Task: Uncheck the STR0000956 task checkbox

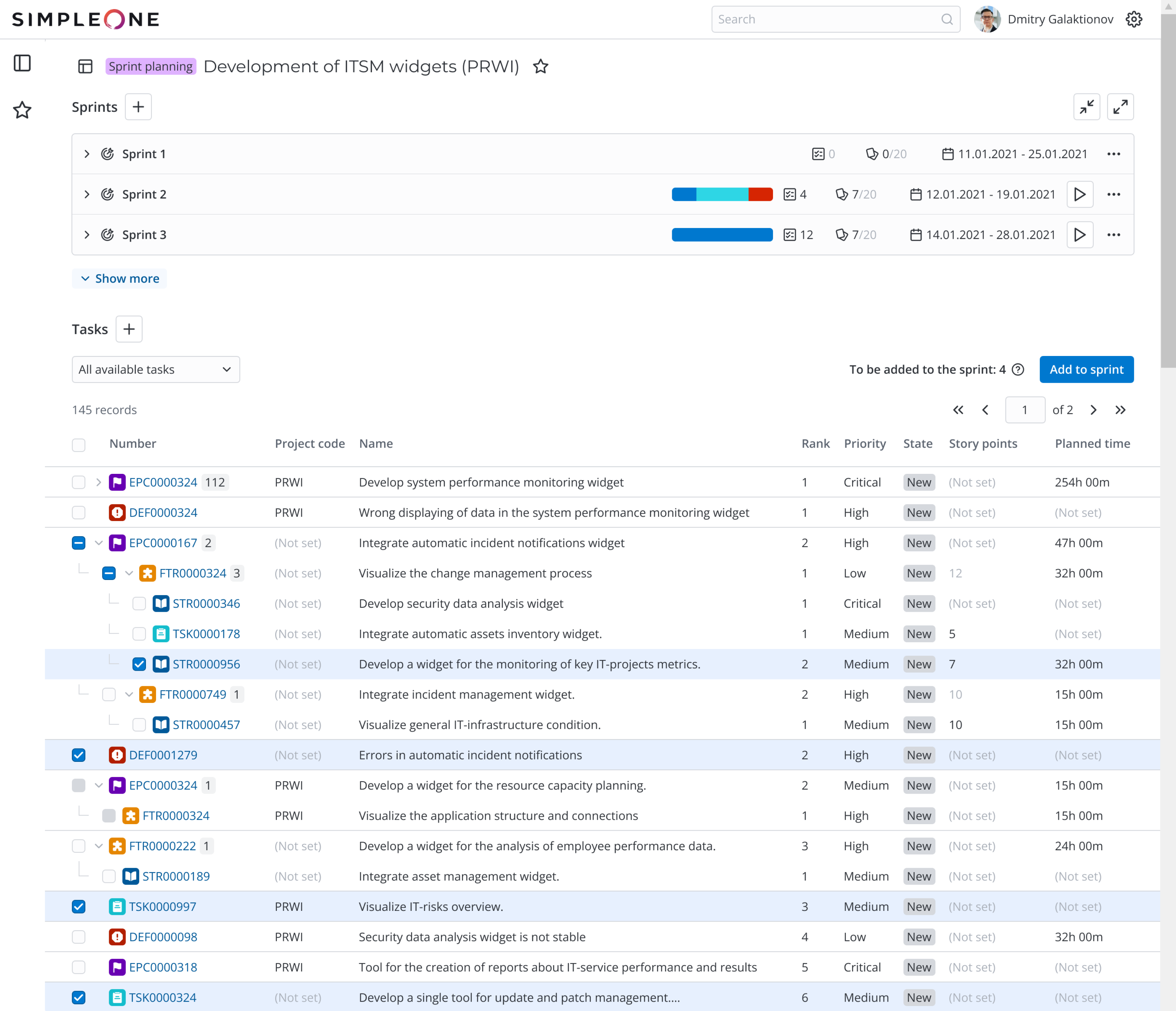Action: tap(139, 664)
